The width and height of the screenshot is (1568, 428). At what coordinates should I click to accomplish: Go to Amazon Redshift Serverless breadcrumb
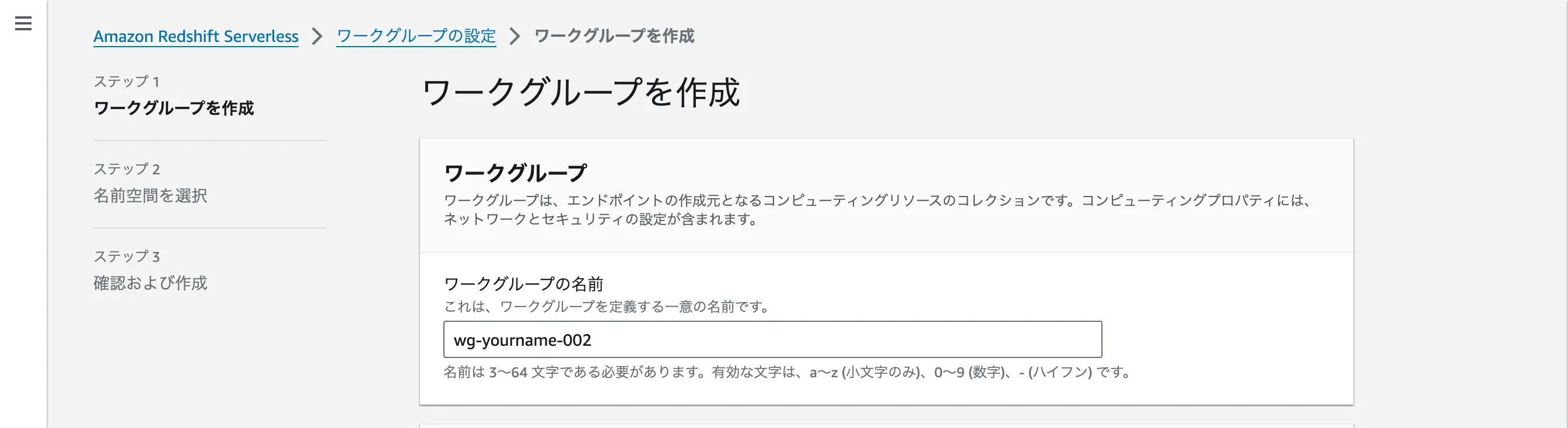tap(195, 37)
